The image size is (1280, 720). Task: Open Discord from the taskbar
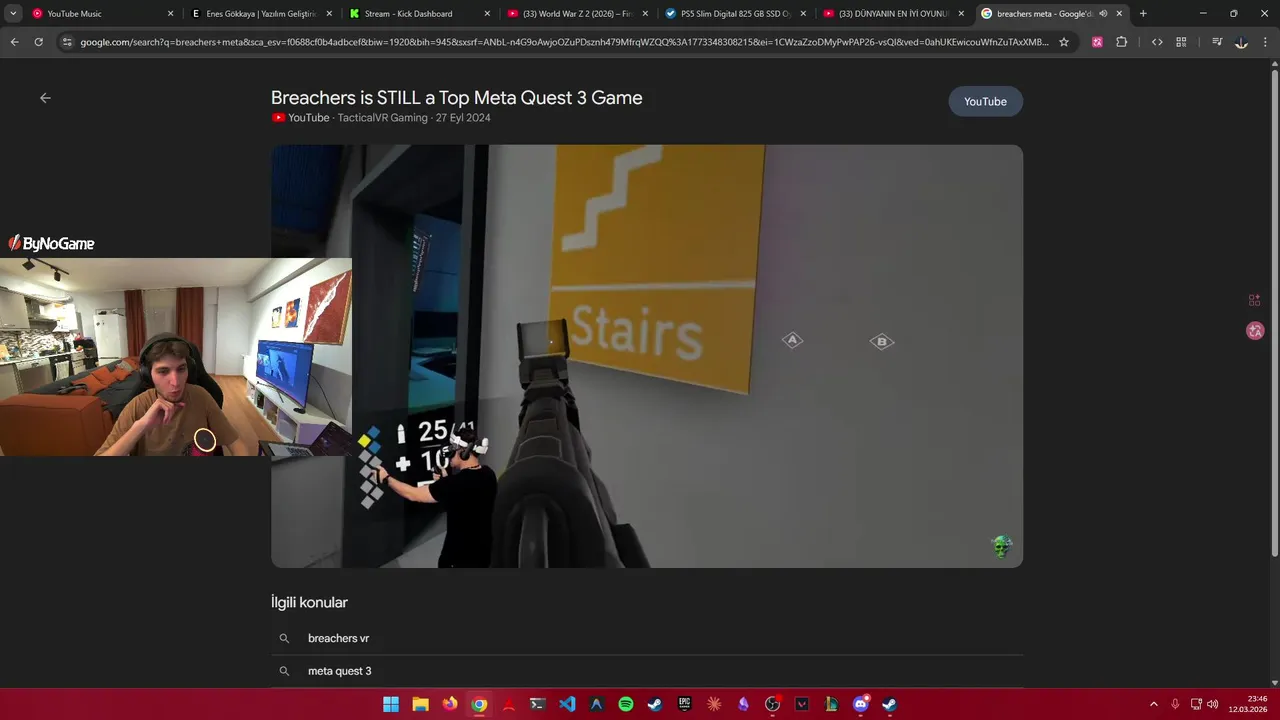click(861, 704)
